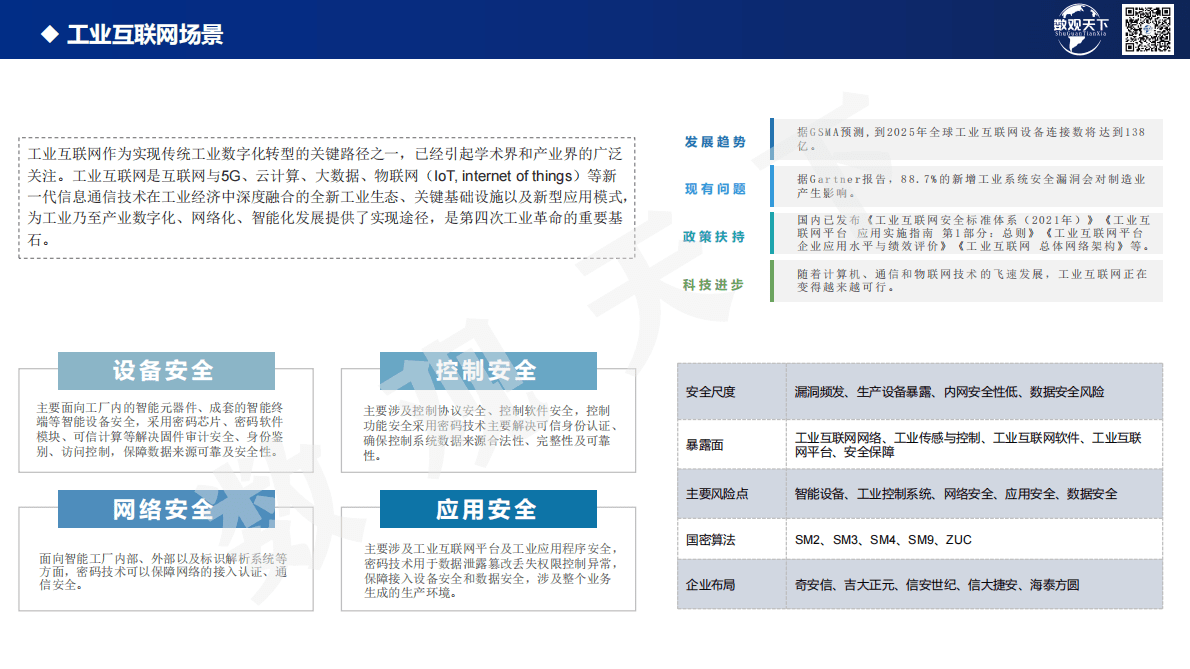Click the diamond icon before the slide title
The height and width of the screenshot is (669, 1190).
47,34
